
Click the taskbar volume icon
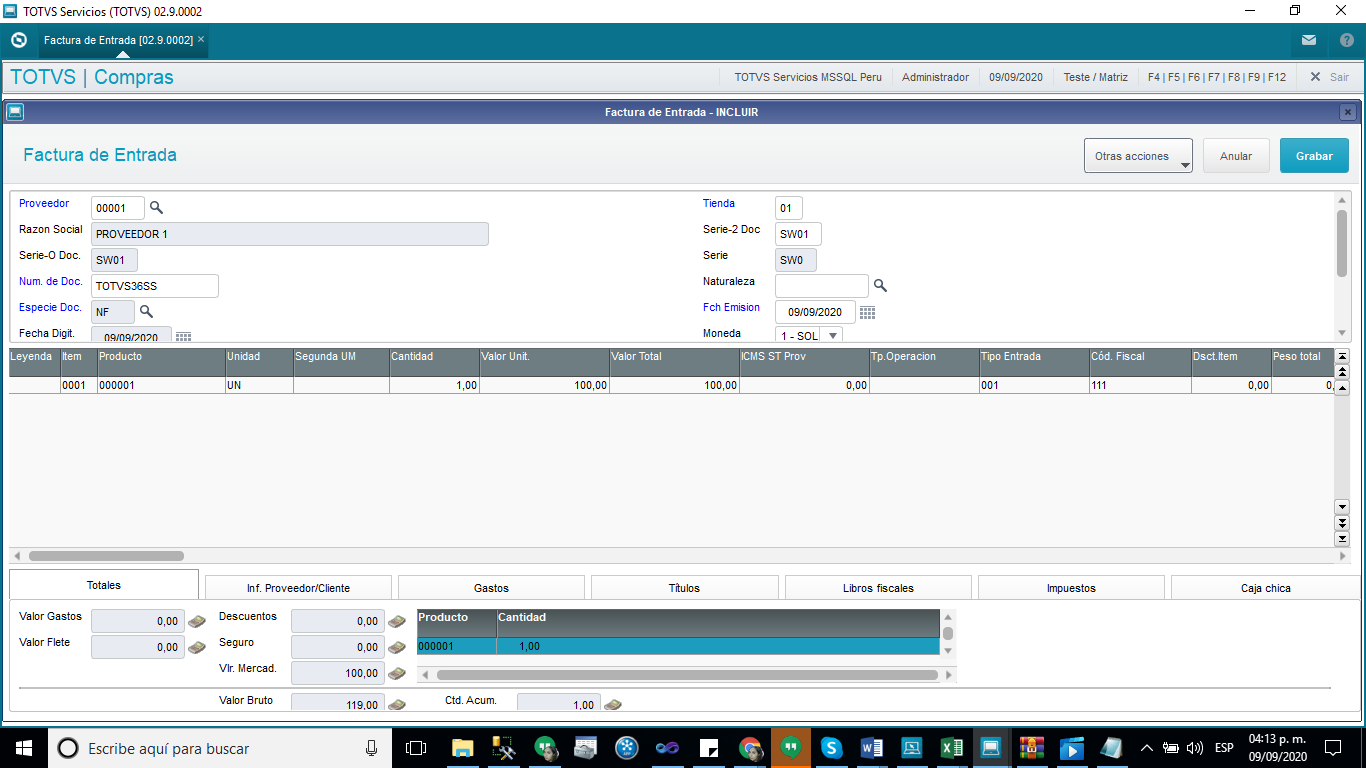pos(1194,748)
